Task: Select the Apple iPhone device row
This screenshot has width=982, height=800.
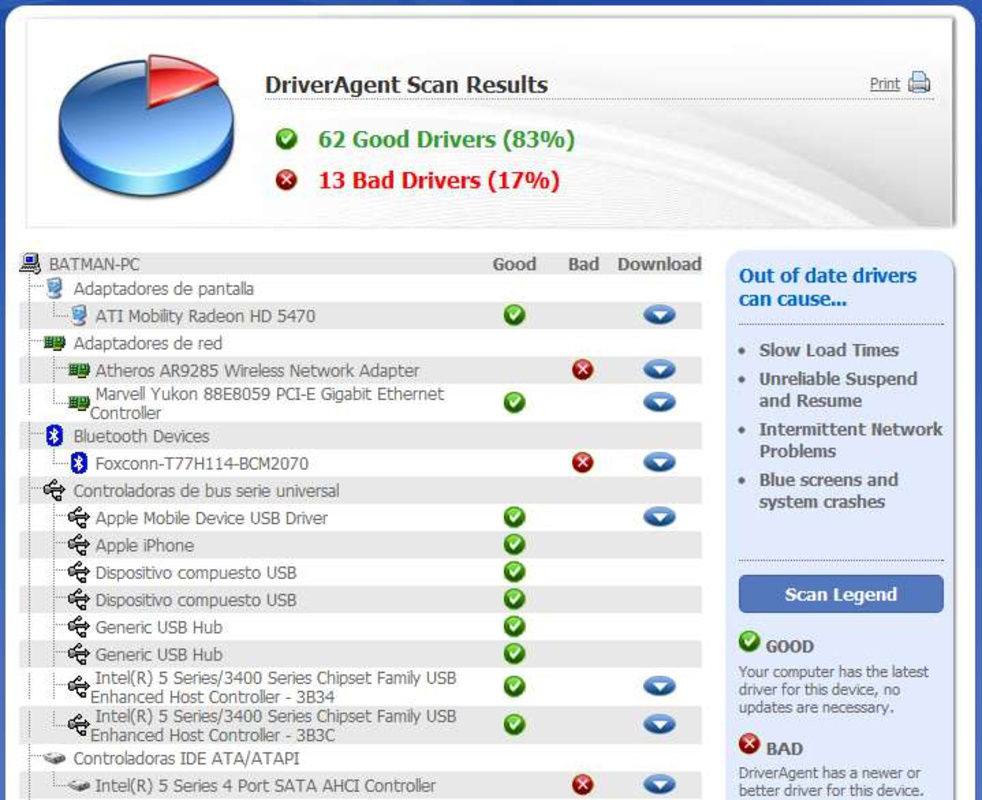Action: point(360,545)
